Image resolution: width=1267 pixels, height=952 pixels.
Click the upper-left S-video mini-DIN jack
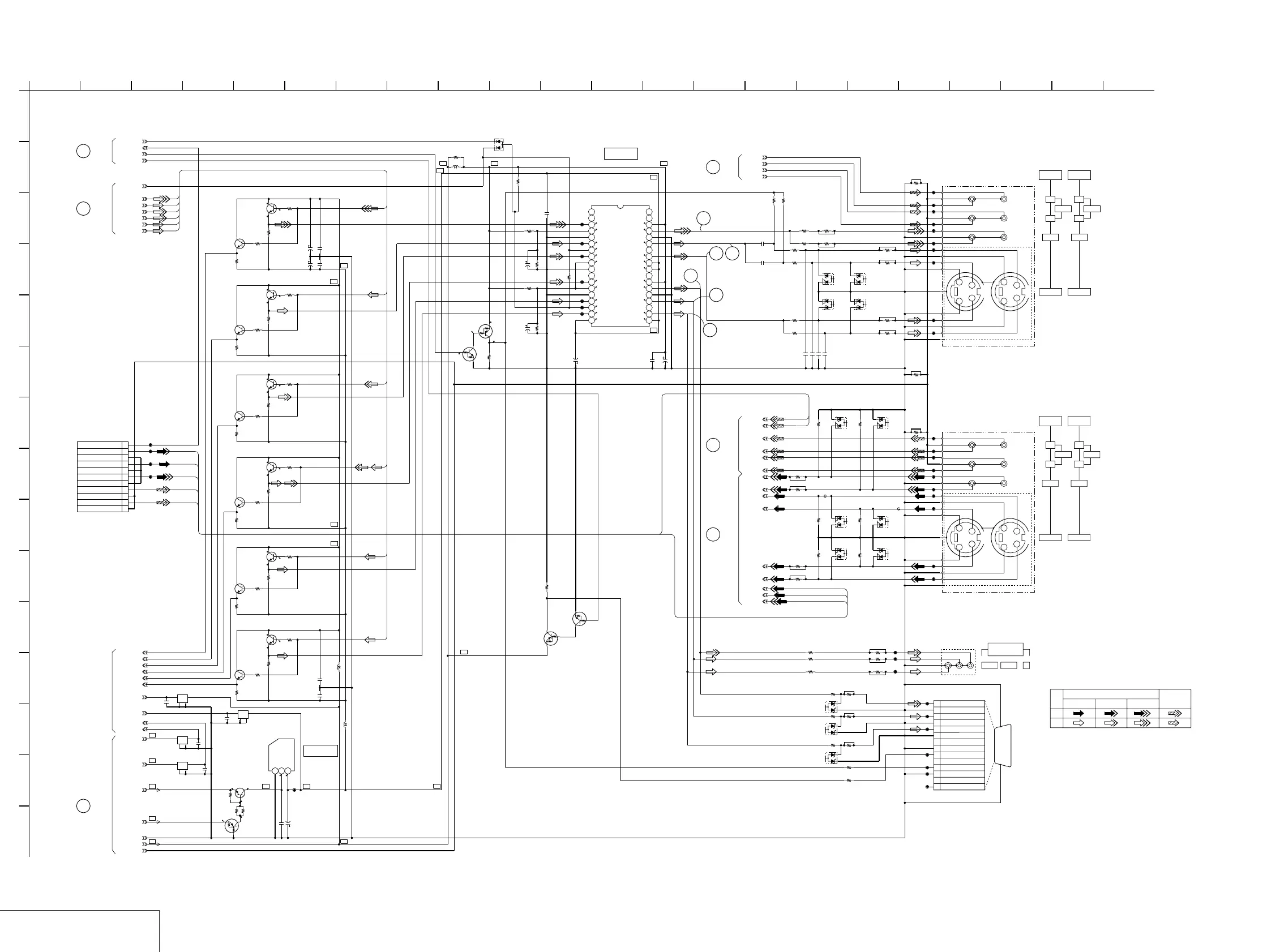(x=965, y=292)
